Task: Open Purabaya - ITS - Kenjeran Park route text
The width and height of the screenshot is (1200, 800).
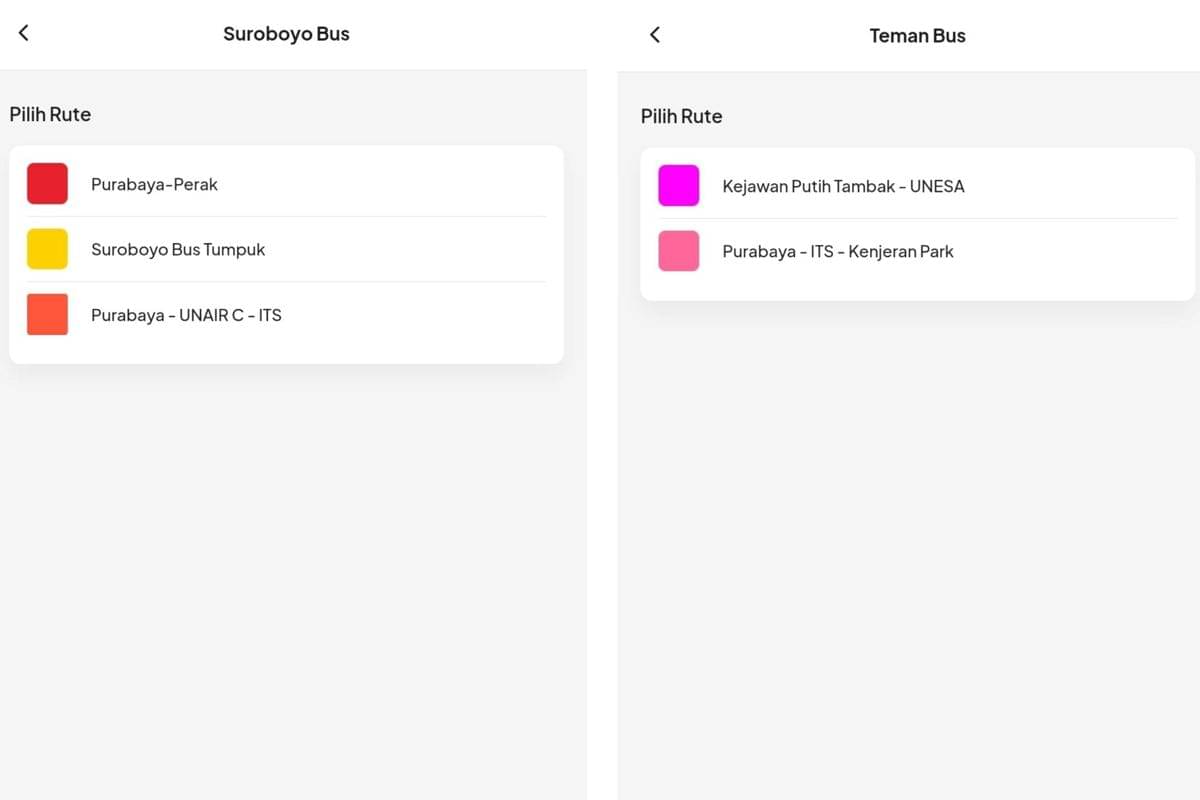Action: click(838, 252)
